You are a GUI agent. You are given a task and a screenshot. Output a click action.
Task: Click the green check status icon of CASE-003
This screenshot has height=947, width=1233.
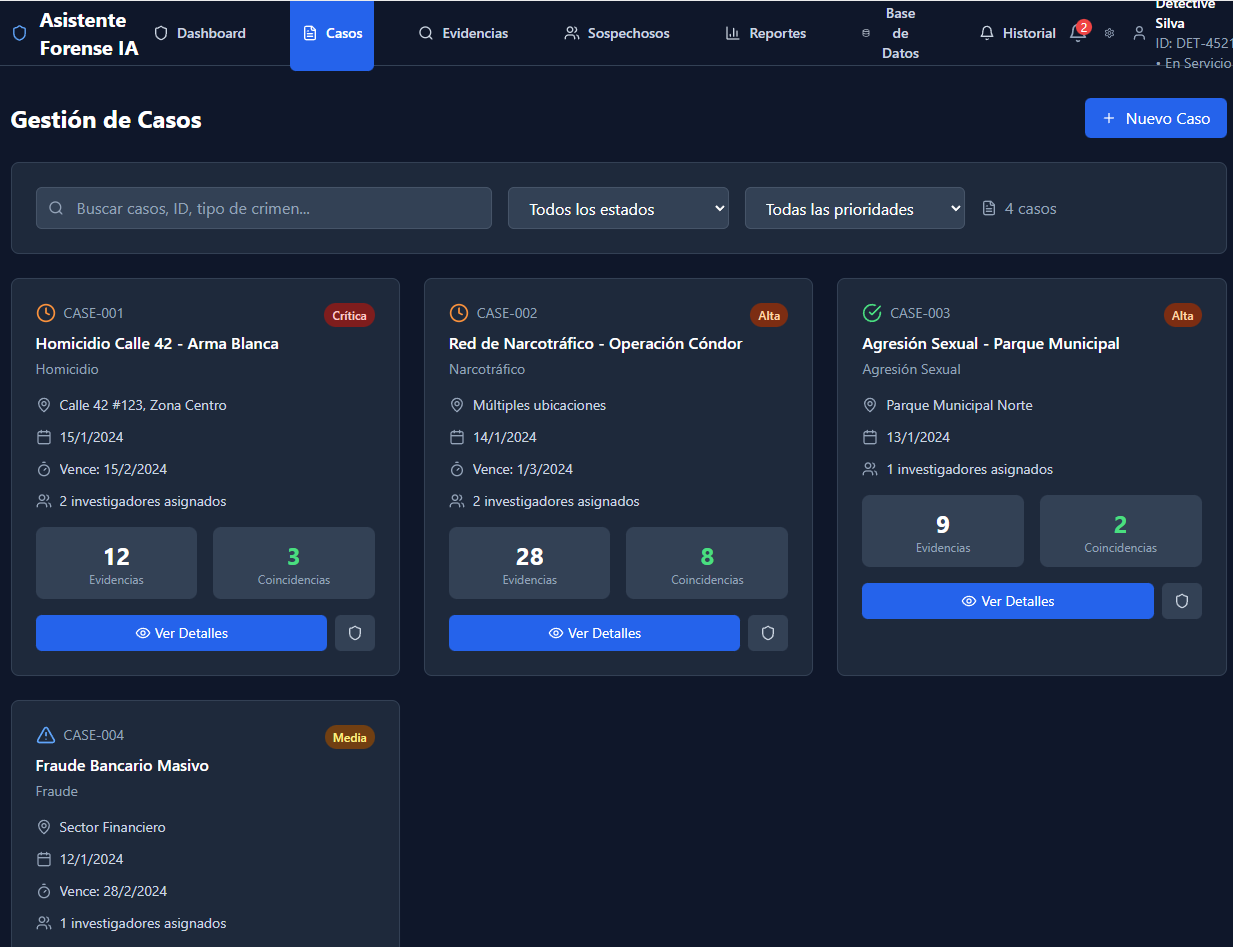coord(872,313)
